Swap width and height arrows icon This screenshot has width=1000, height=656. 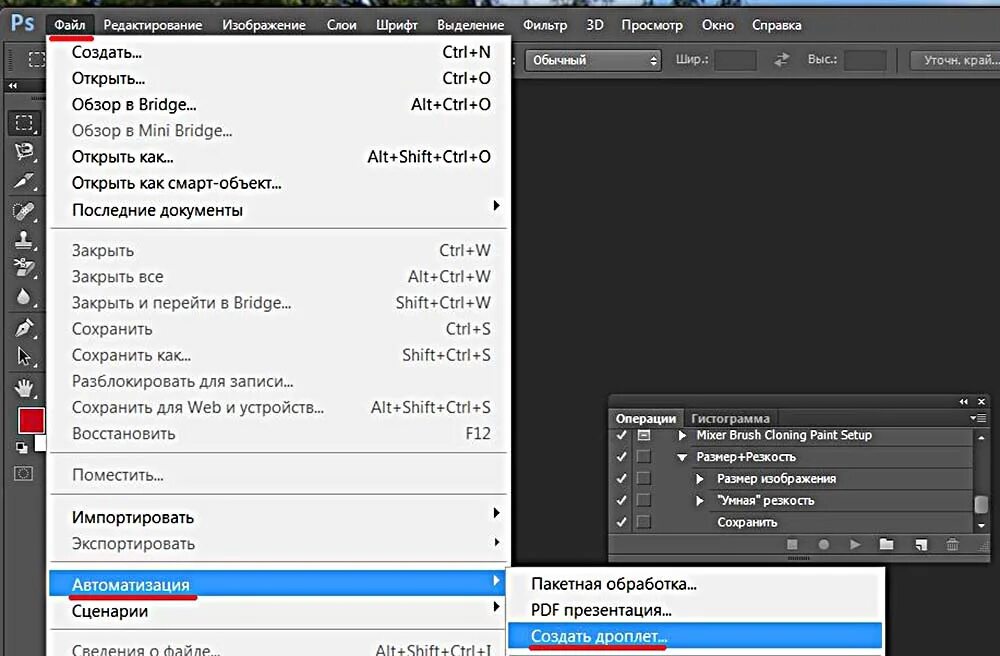pyautogui.click(x=781, y=60)
